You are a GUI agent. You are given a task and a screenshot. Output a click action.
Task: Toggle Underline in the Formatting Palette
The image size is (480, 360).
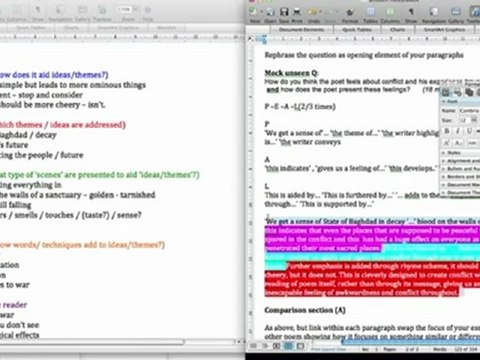pos(469,131)
